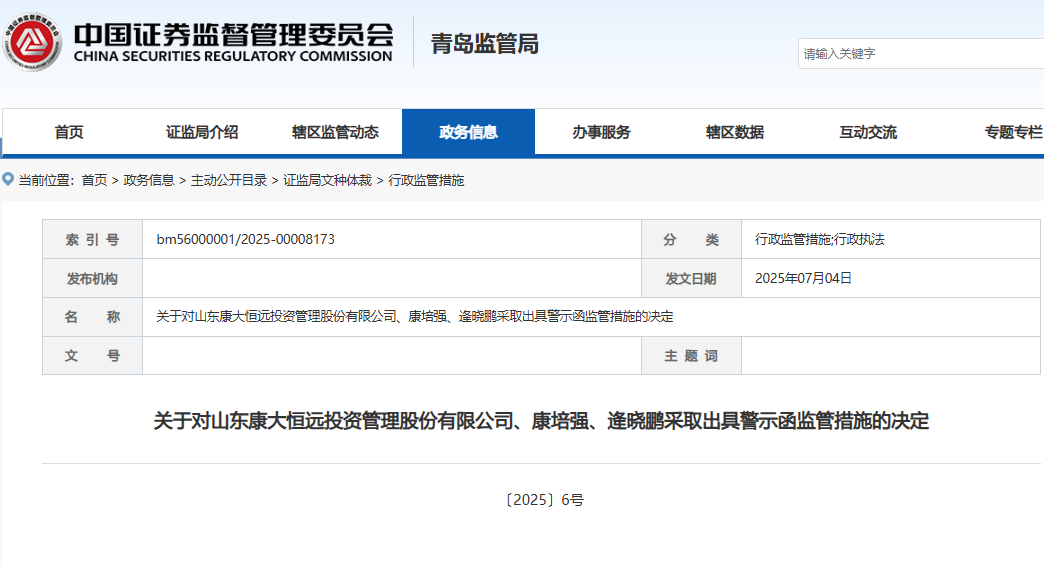Go to 首页 in the breadcrumb

point(94,180)
